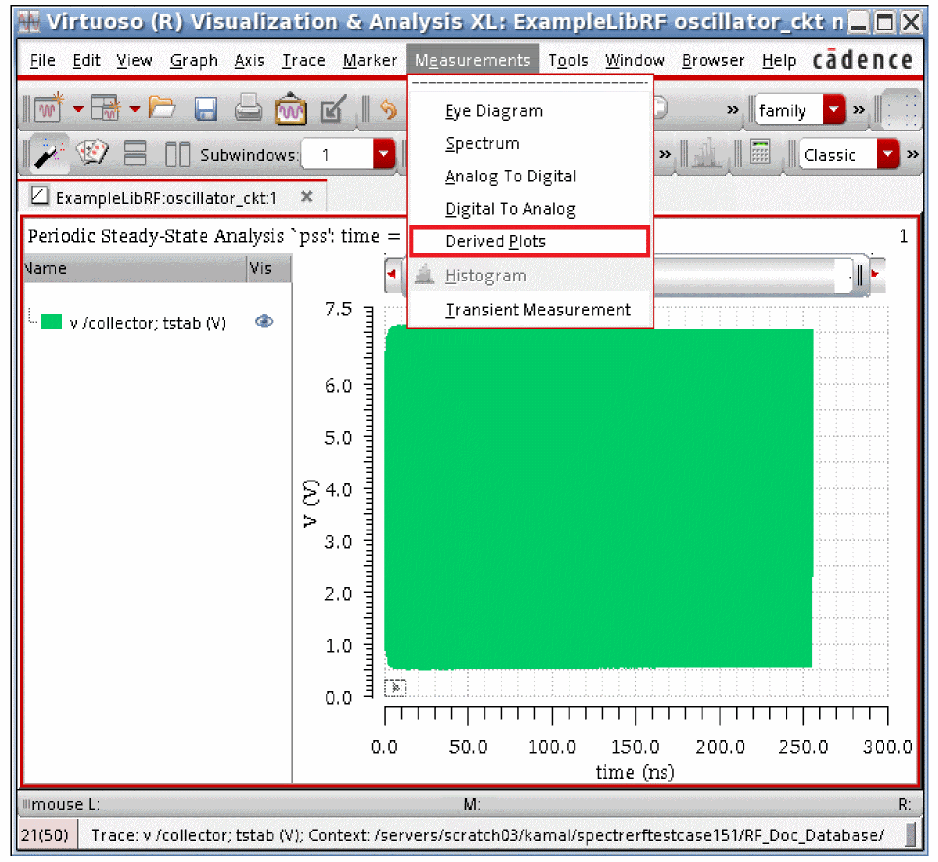The width and height of the screenshot is (938, 862).
Task: Select the v /collector; tstab (V) legend entry
Action: pos(148,323)
